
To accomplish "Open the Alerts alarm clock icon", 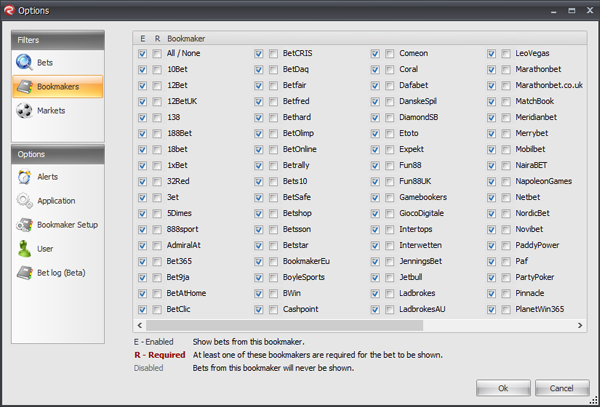I will tap(24, 177).
